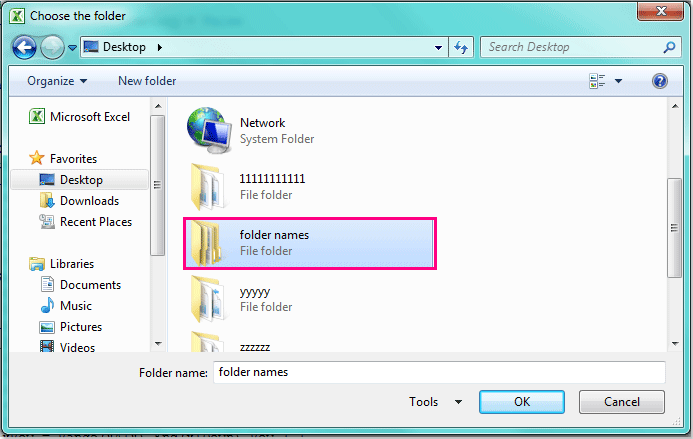Viewport: 693px width, 439px height.
Task: Confirm selection with the OK button
Action: point(522,401)
